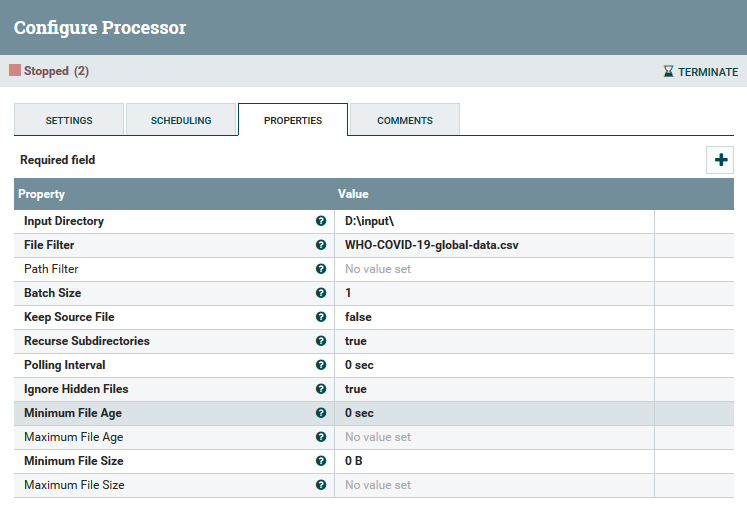The height and width of the screenshot is (515, 747).
Task: Open the Scheduling tab
Action: 181,120
